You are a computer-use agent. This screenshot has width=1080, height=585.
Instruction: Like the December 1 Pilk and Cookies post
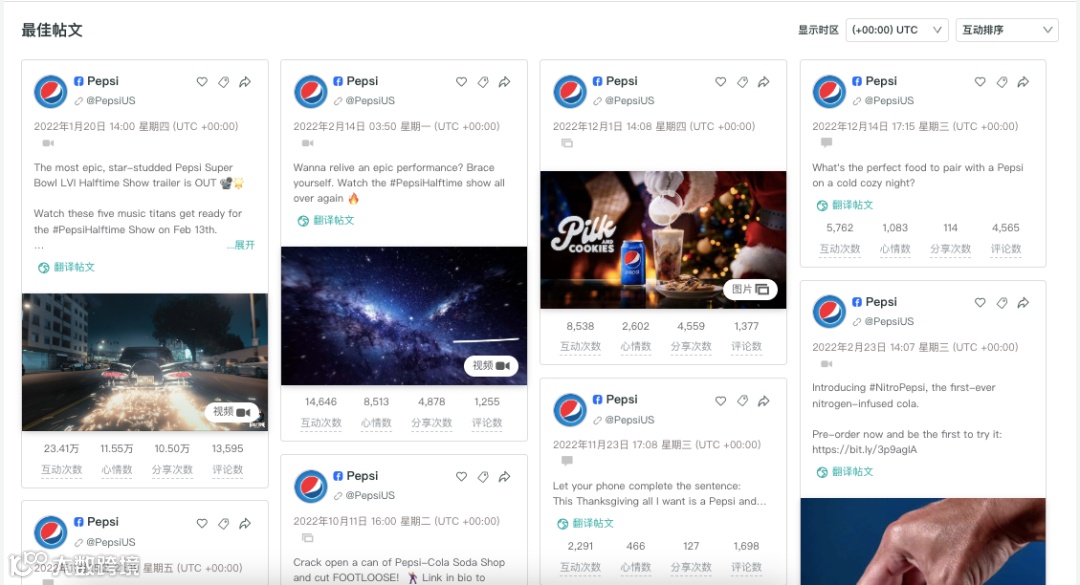click(720, 82)
